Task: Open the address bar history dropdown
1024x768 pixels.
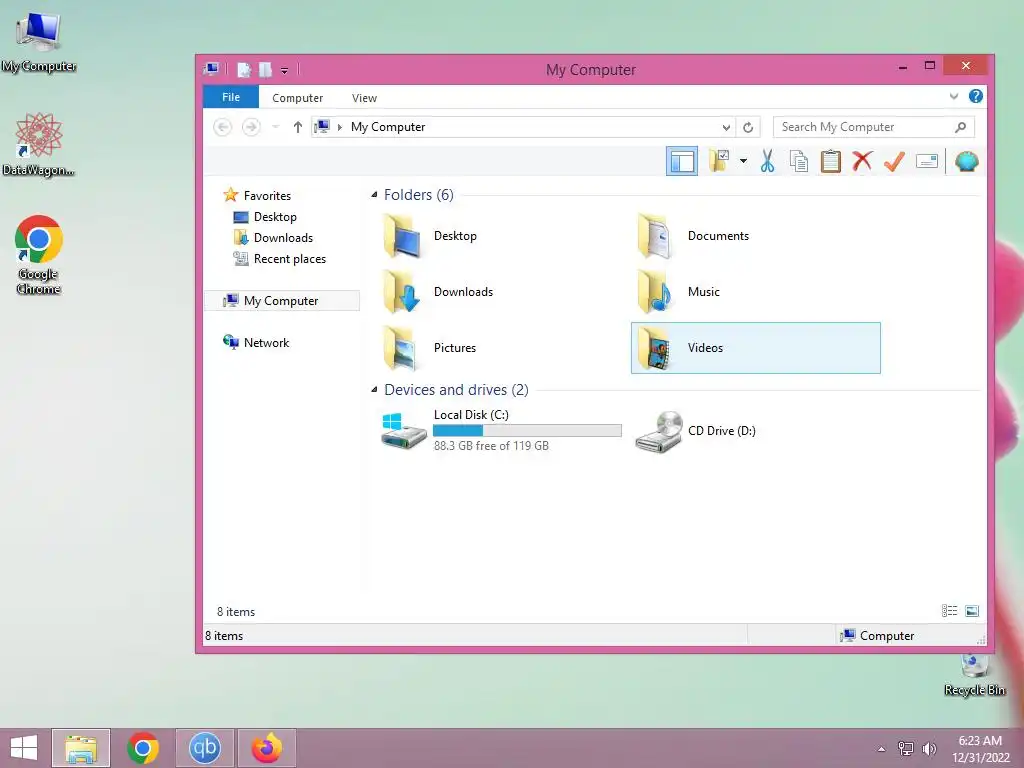Action: pos(726,127)
